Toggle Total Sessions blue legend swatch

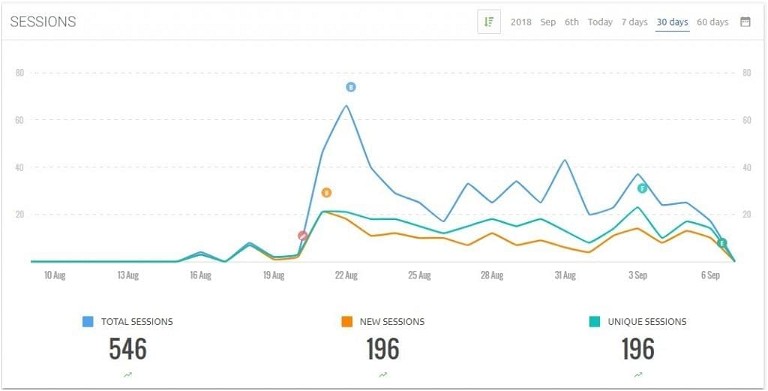click(88, 322)
